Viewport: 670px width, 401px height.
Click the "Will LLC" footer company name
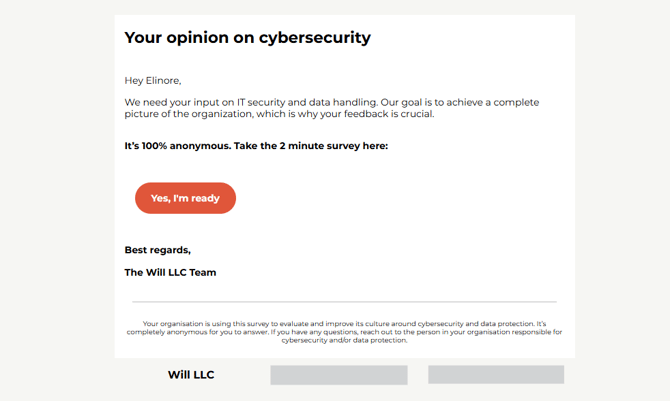coord(191,375)
